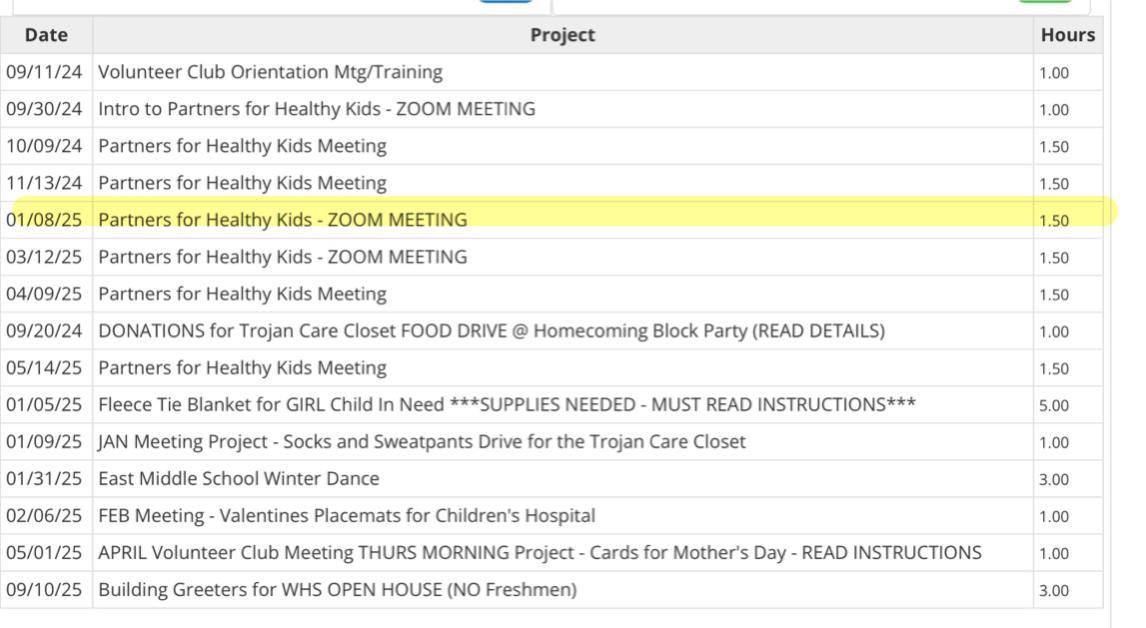Select the Fleece Tie Blanket project row
This screenshot has width=1146, height=628.
pos(506,405)
